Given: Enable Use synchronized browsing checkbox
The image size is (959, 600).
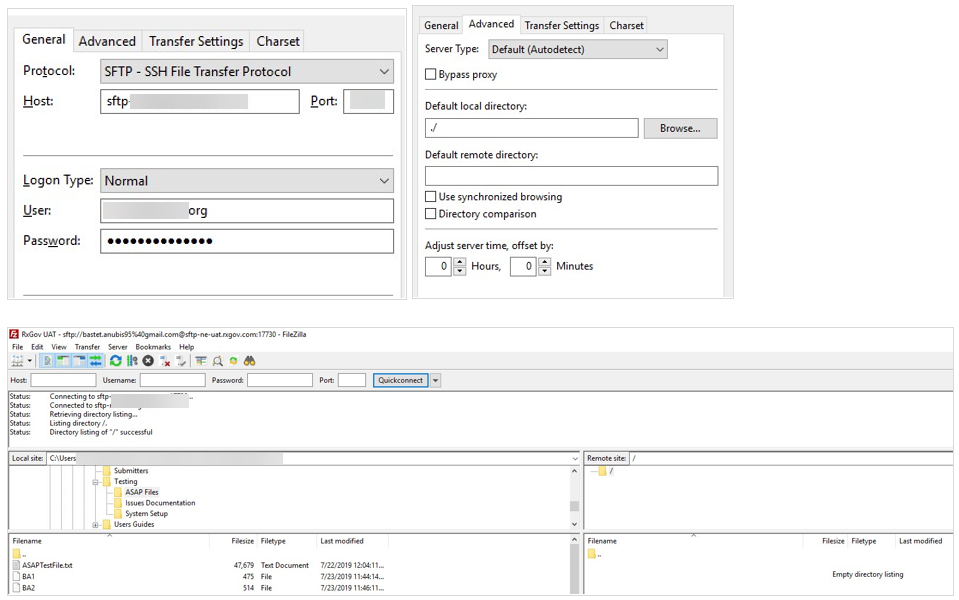Looking at the screenshot, I should (x=431, y=196).
